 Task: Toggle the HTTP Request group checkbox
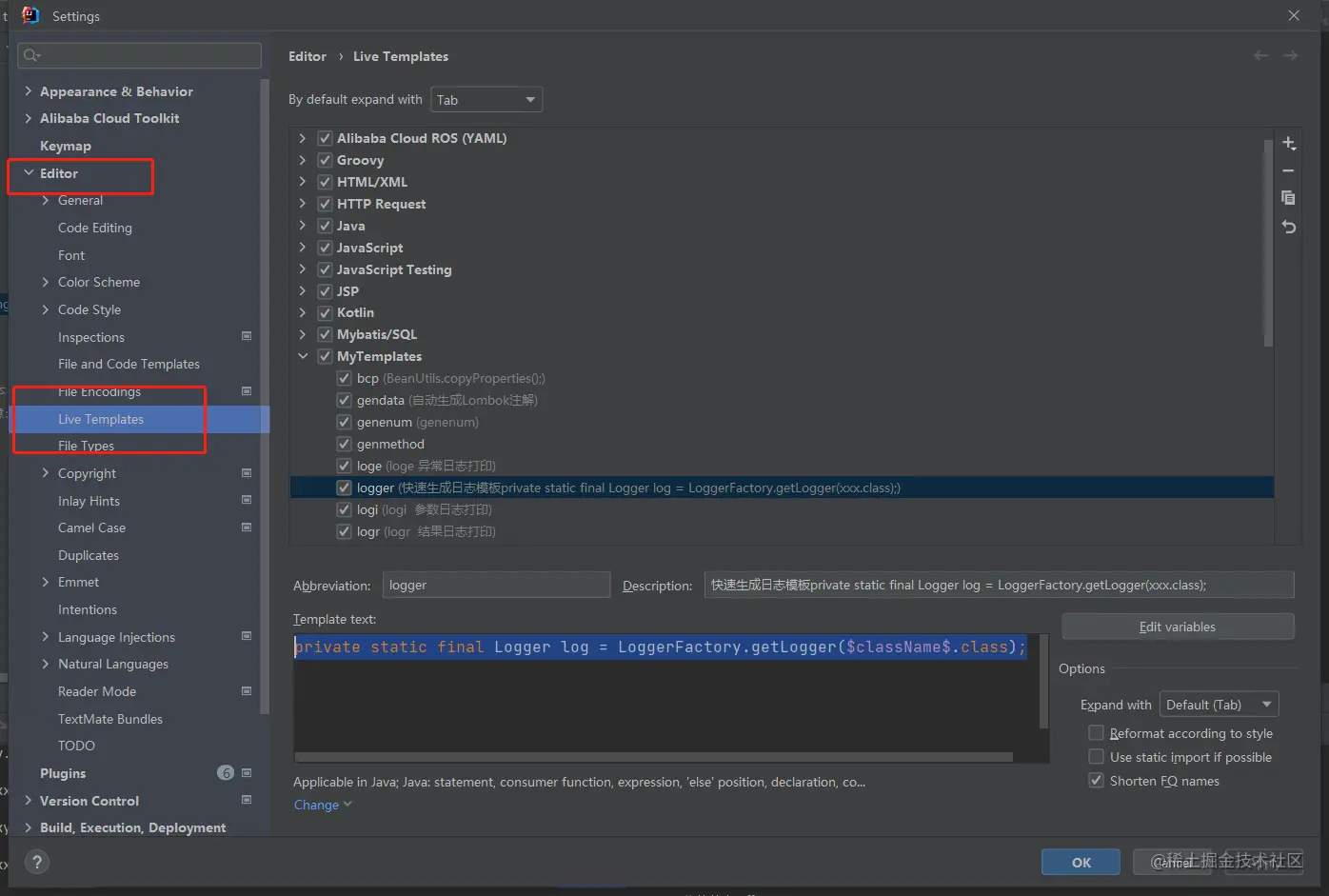point(325,204)
